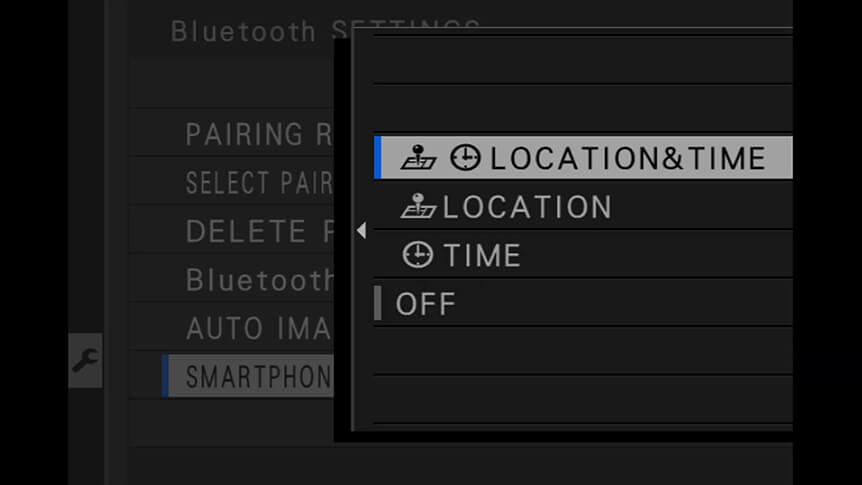Open SELECT PAIR menu entry
Viewport: 862px width, 485px height.
coord(259,183)
